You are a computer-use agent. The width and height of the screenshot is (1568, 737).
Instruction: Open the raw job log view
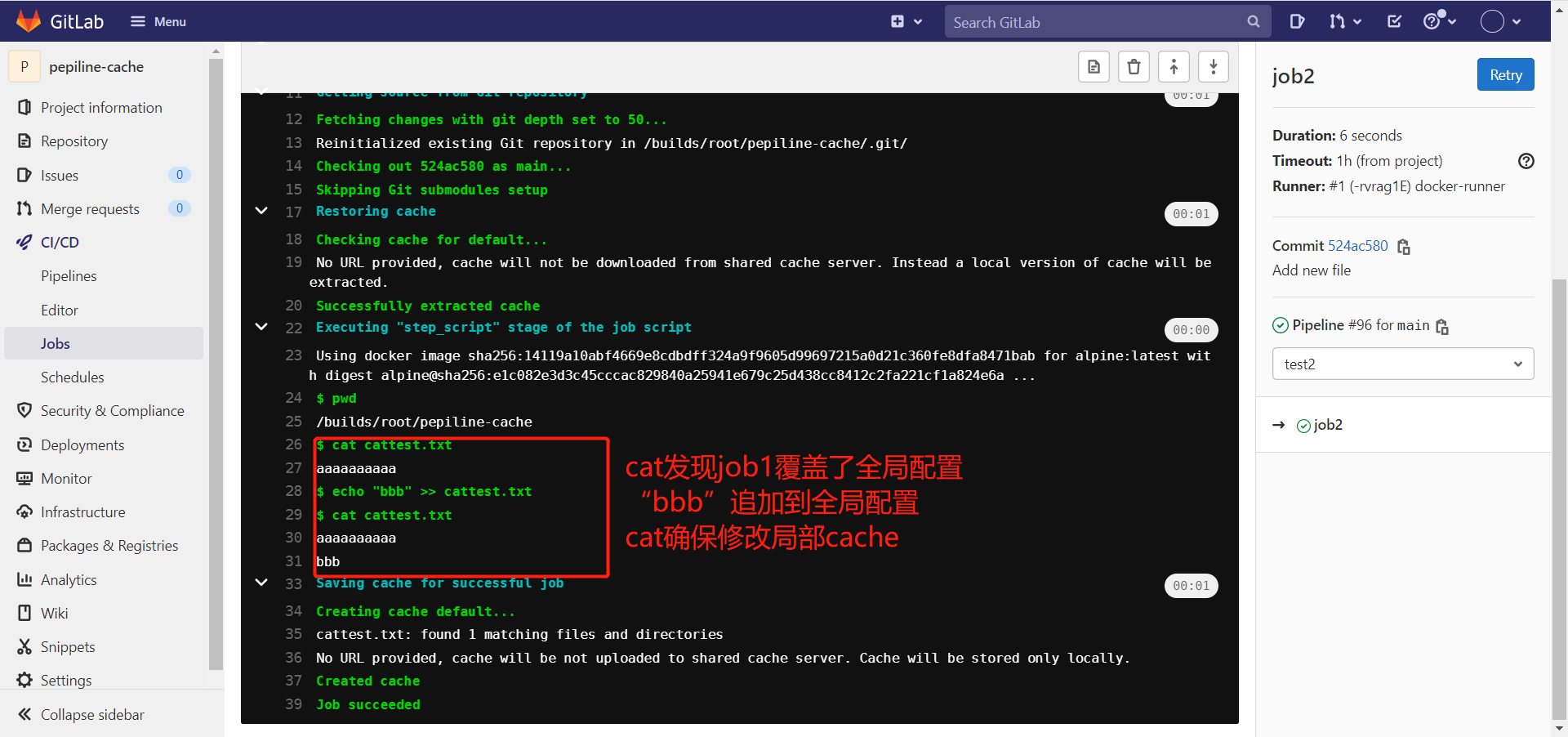coord(1094,66)
